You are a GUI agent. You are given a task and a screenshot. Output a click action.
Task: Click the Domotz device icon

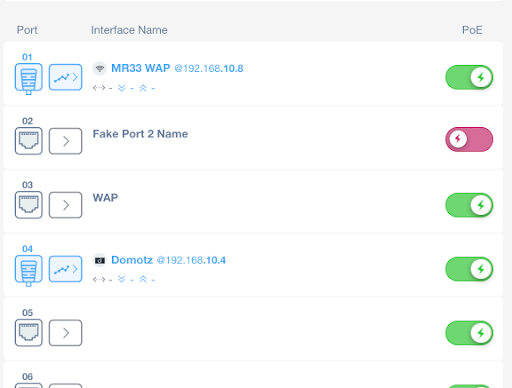(x=99, y=260)
